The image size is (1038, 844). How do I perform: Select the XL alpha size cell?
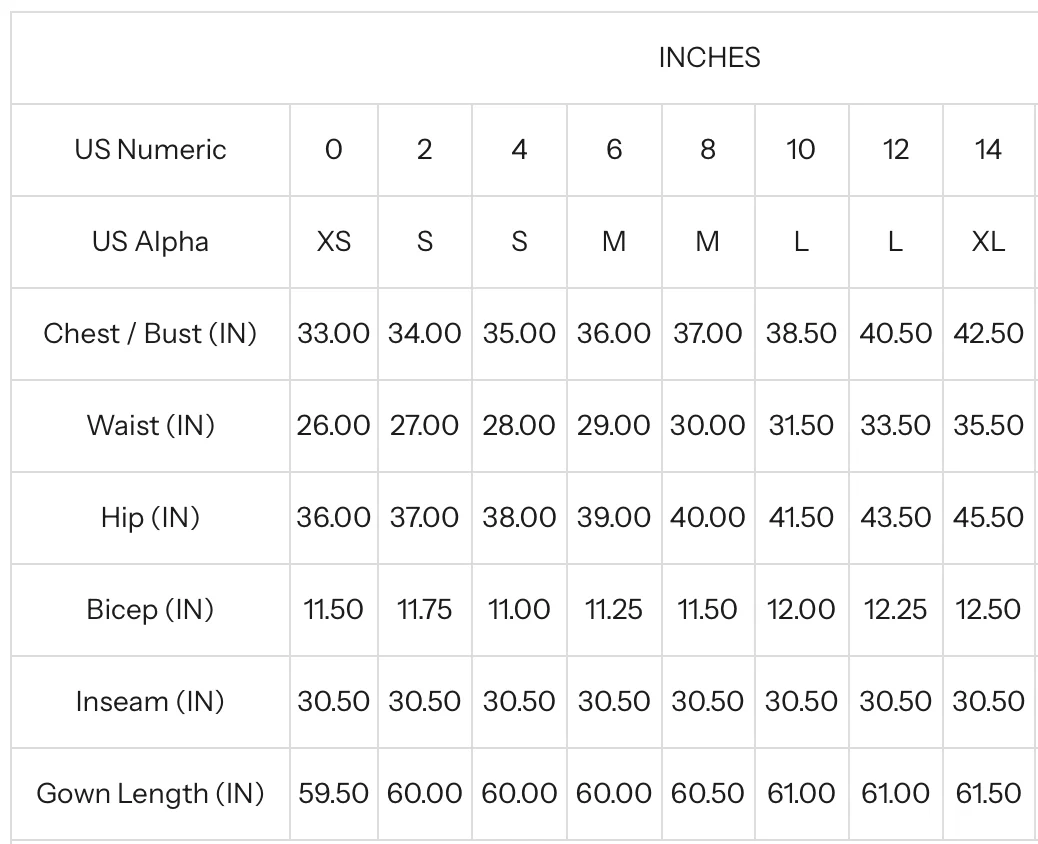tap(988, 242)
